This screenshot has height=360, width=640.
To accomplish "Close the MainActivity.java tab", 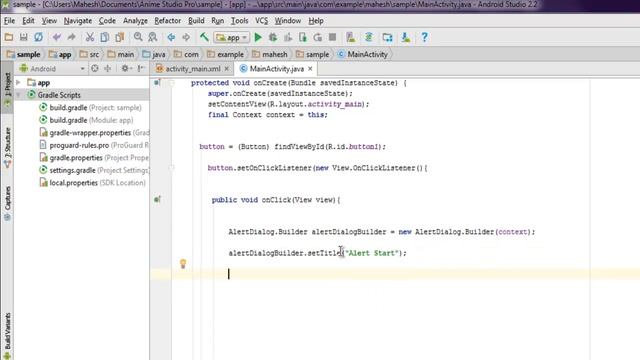I will coord(310,69).
